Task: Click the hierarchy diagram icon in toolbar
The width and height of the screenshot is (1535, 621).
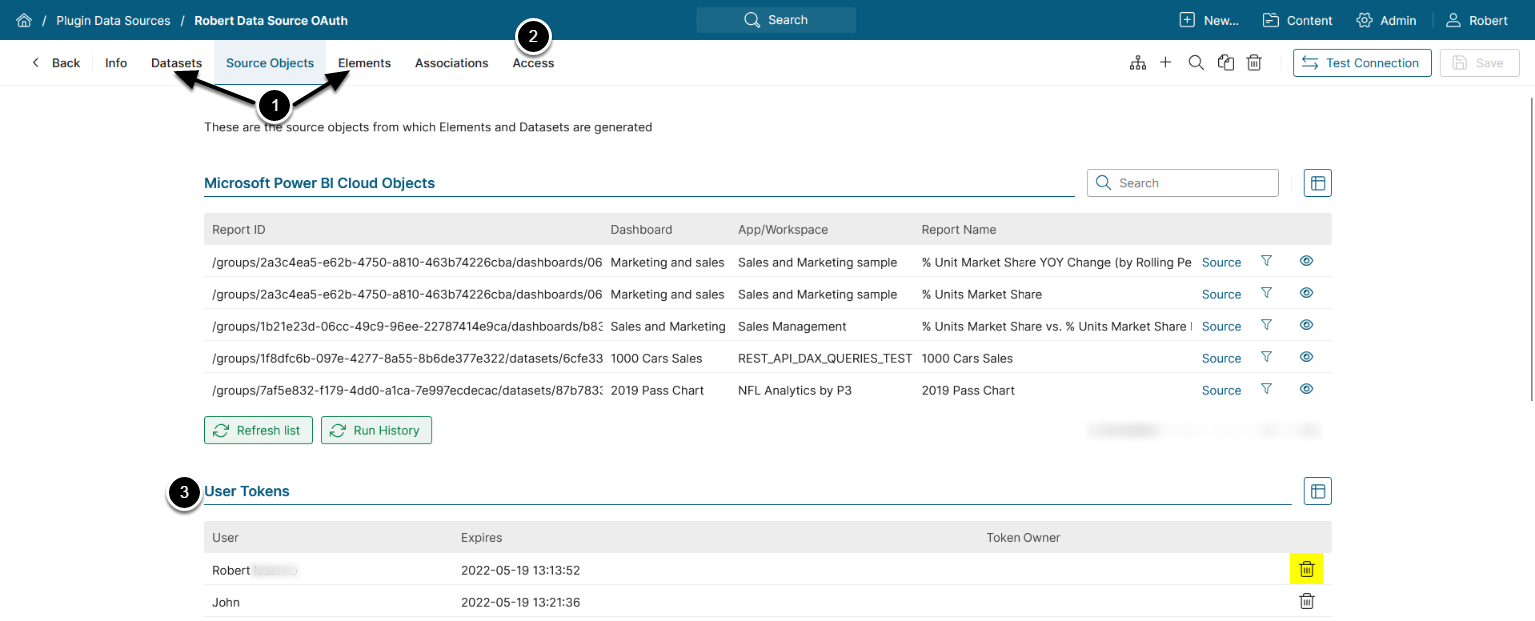Action: click(1137, 63)
